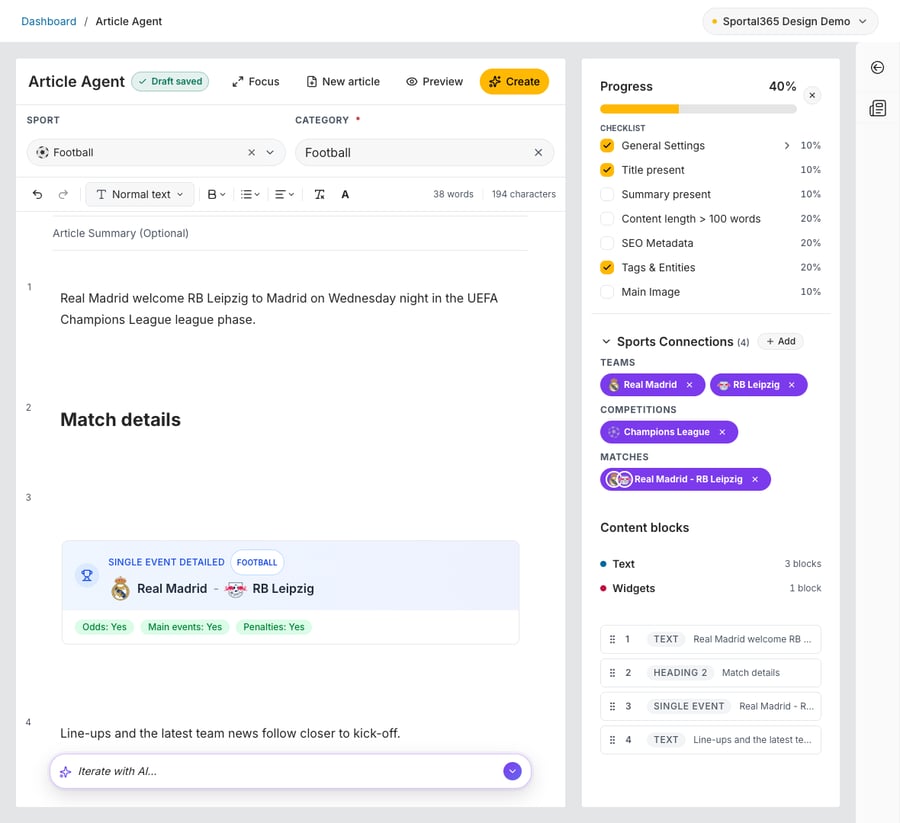900x823 pixels.
Task: Click drag handle of HEADING 2 block
Action: coord(612,673)
